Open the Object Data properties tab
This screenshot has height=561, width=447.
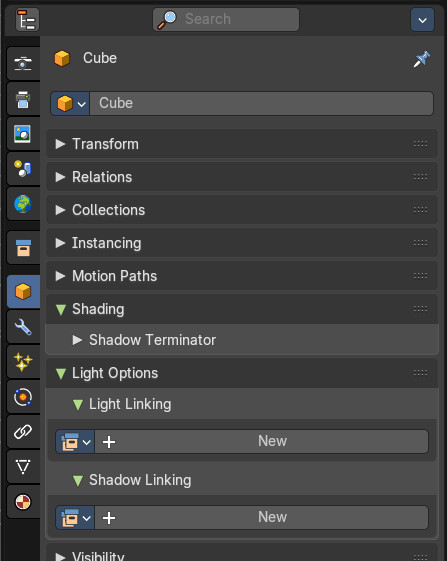(23, 467)
